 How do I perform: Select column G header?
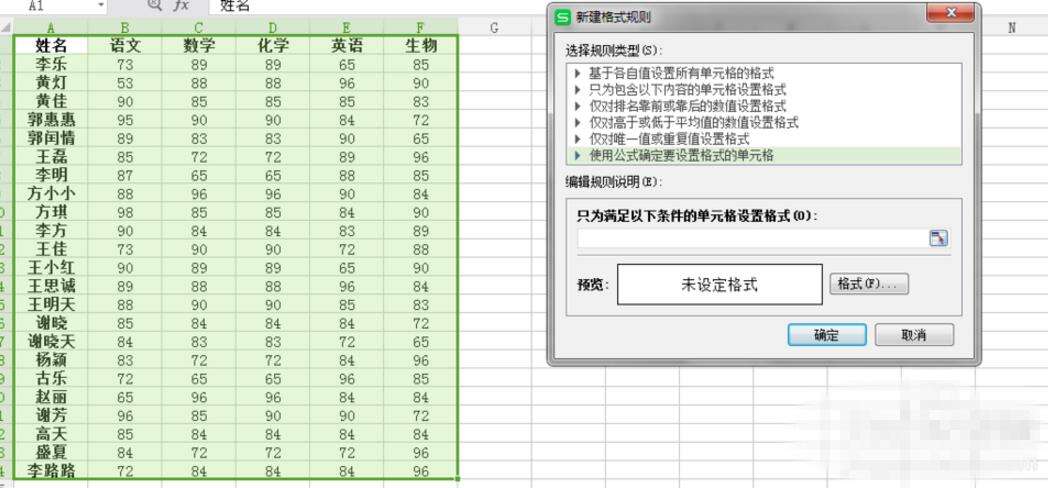point(494,27)
